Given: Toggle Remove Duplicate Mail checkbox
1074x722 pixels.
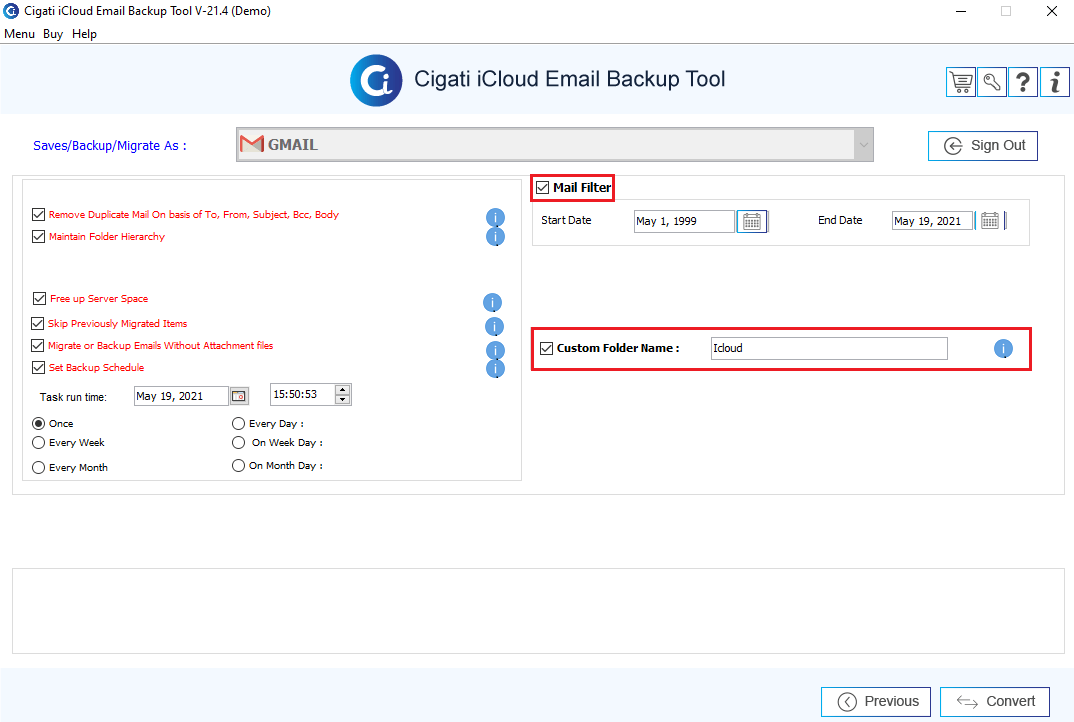Looking at the screenshot, I should point(38,214).
